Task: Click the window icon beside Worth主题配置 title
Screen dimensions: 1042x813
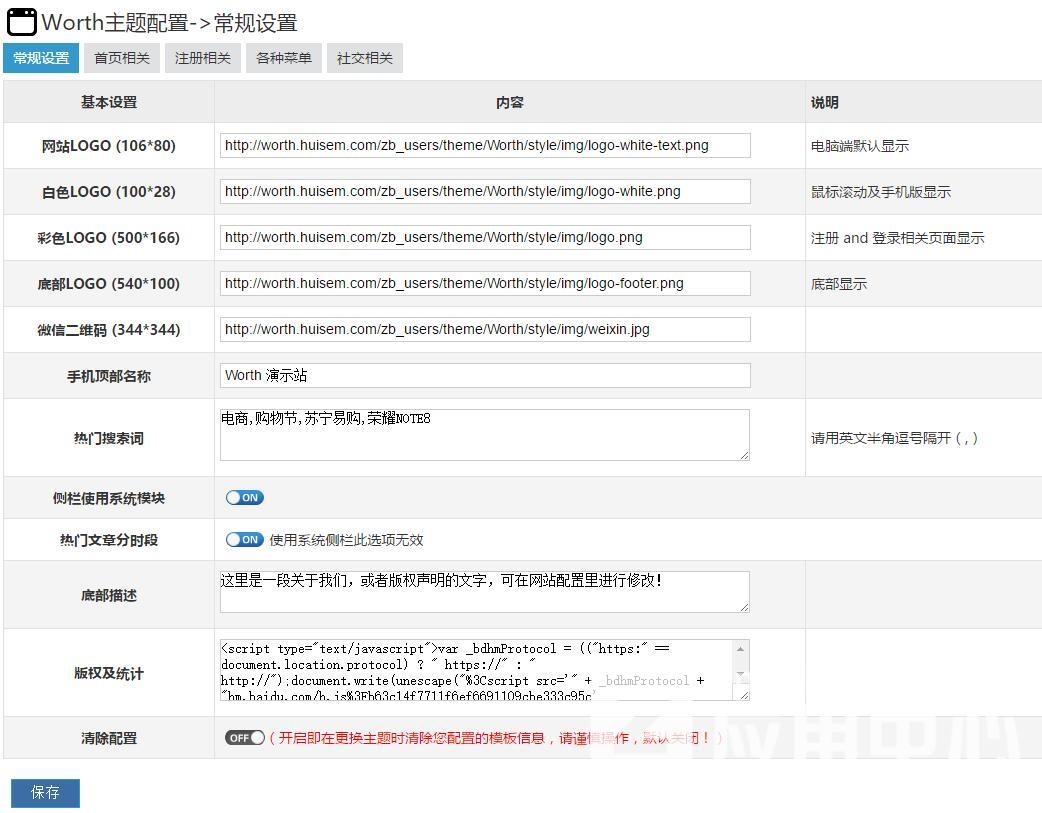Action: point(21,22)
